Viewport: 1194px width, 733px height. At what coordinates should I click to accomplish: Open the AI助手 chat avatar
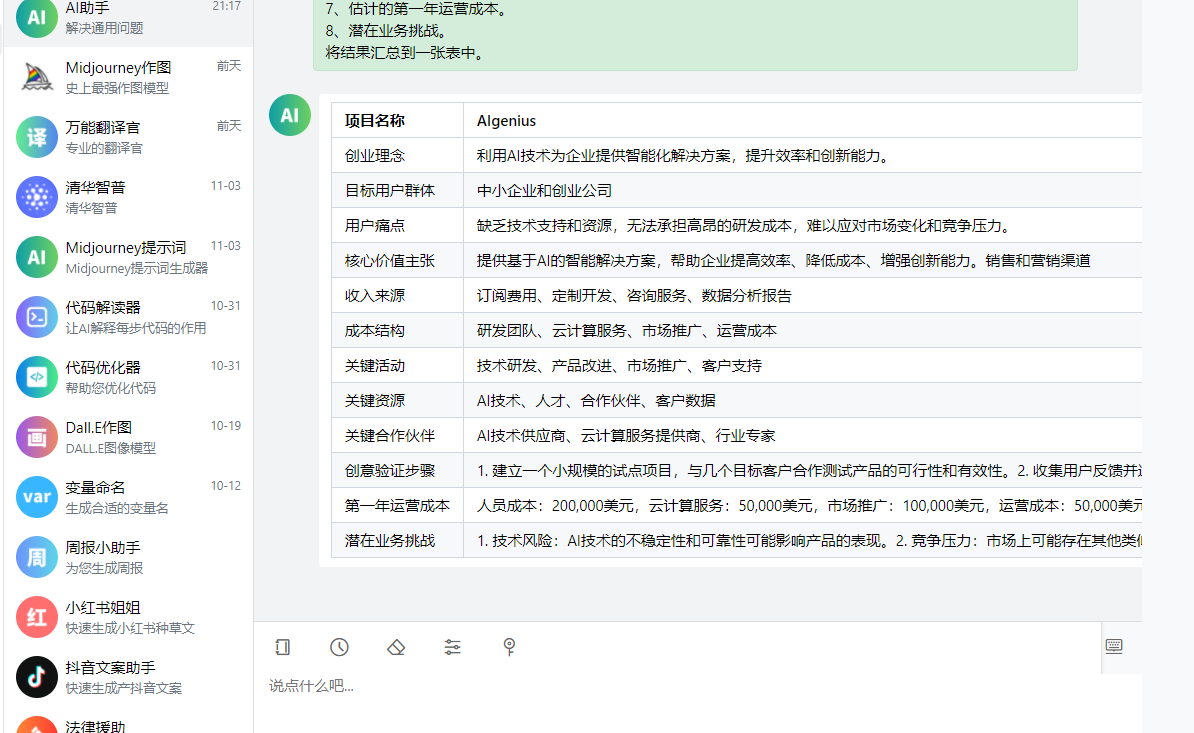point(37,18)
